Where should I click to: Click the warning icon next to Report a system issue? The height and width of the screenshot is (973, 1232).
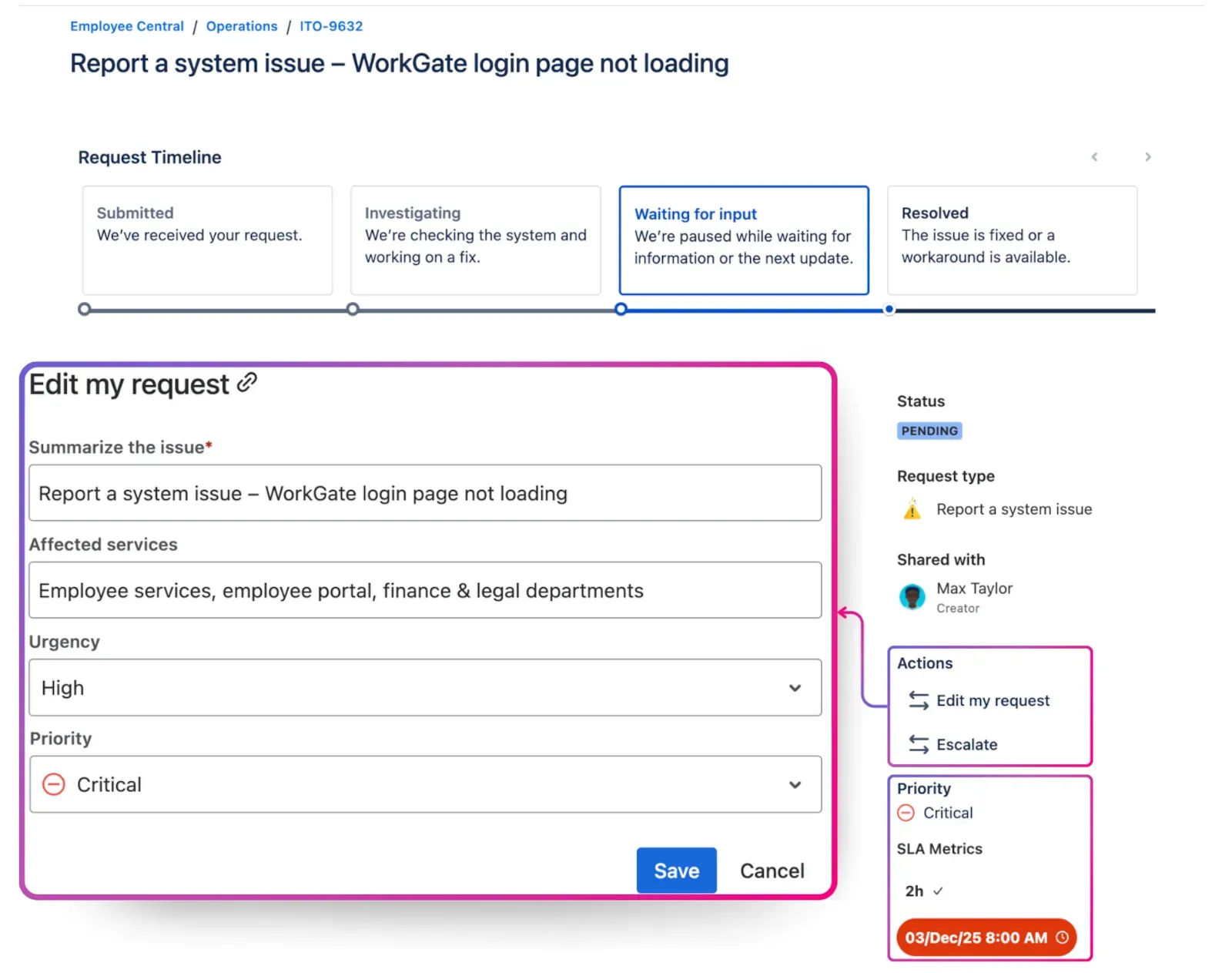912,509
